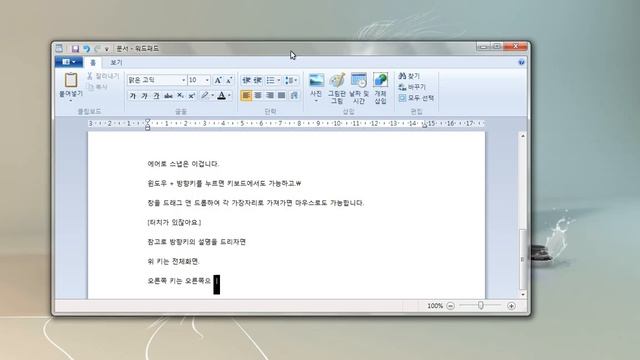Click 모두 선택 (Select all) in the editing group

click(416, 98)
